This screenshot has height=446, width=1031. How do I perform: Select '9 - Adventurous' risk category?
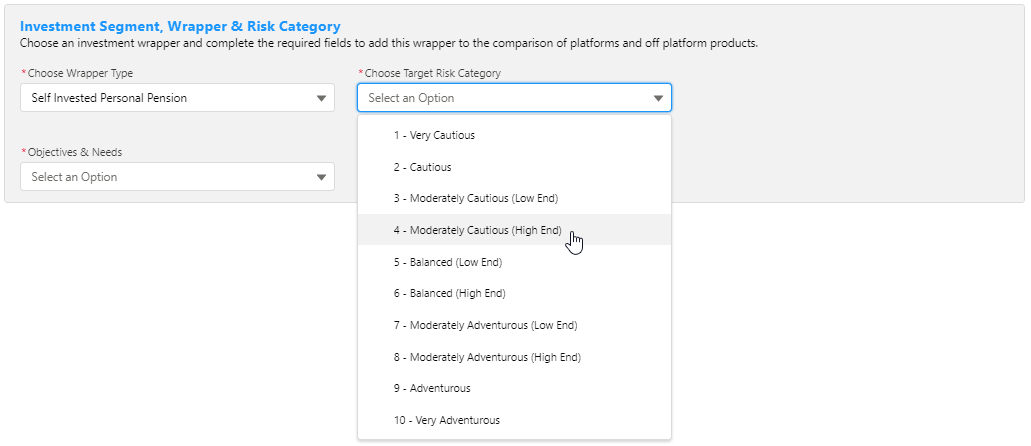pos(431,388)
